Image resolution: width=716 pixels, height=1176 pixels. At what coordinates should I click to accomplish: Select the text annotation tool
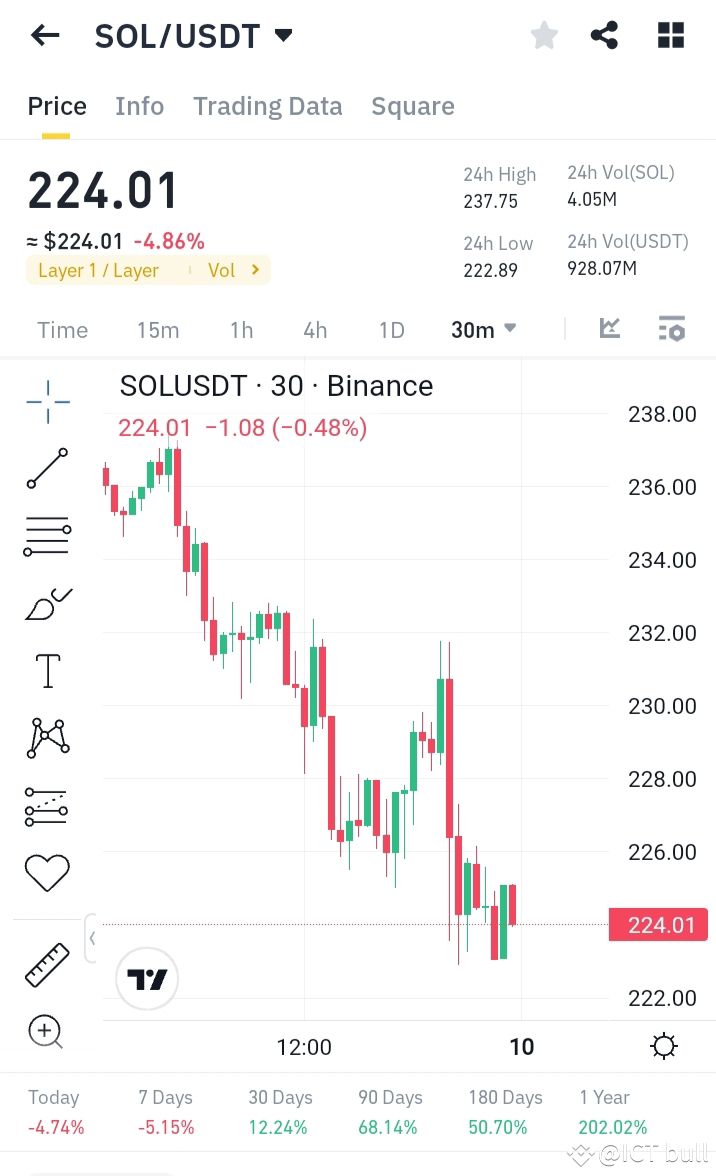pyautogui.click(x=46, y=670)
